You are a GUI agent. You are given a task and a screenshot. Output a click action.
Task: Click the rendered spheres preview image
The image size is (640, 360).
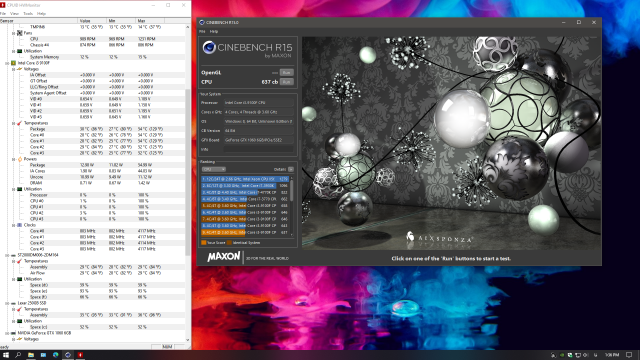tap(451, 143)
